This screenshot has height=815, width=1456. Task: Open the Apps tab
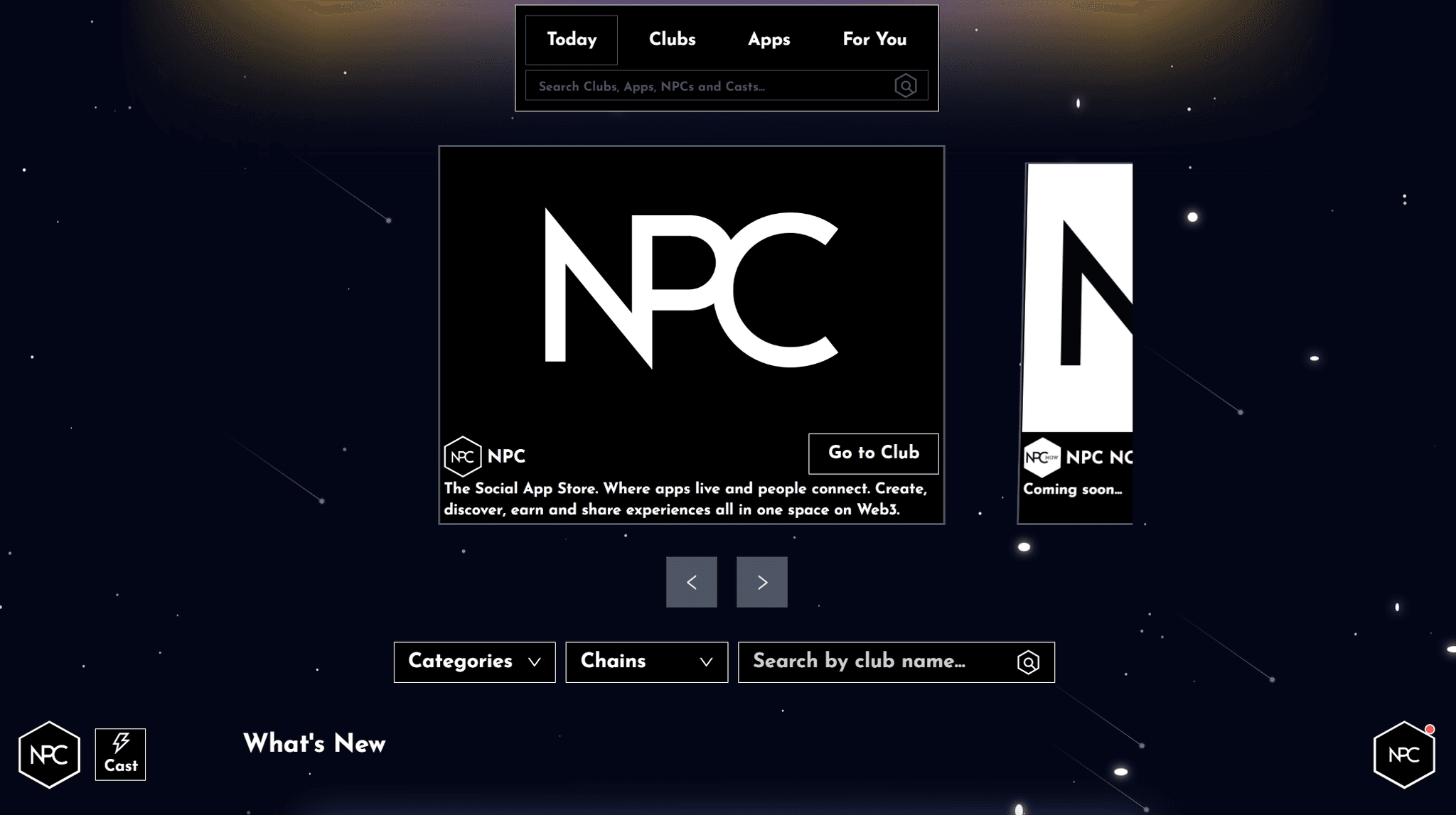[769, 40]
